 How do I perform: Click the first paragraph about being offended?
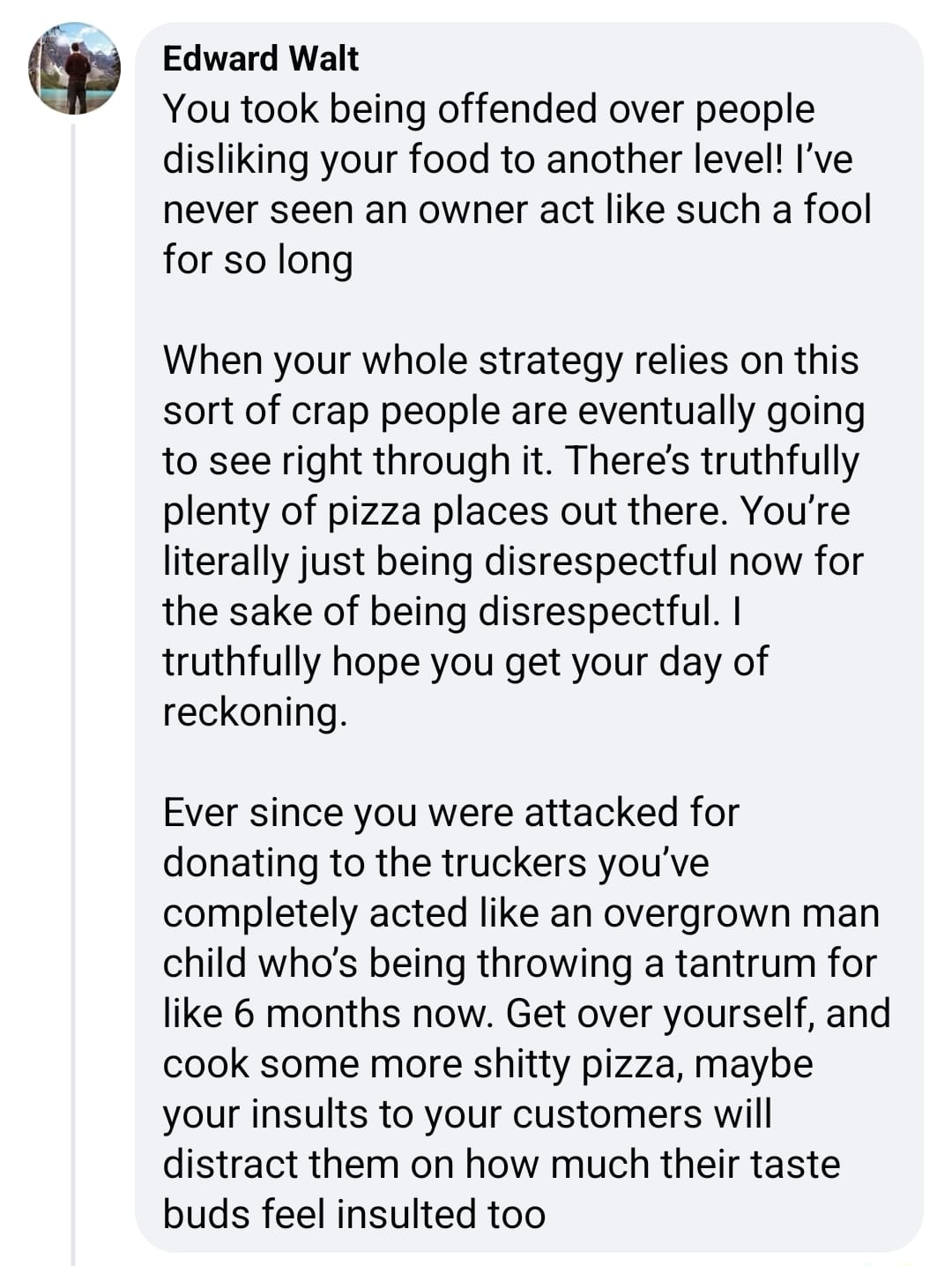(x=517, y=184)
